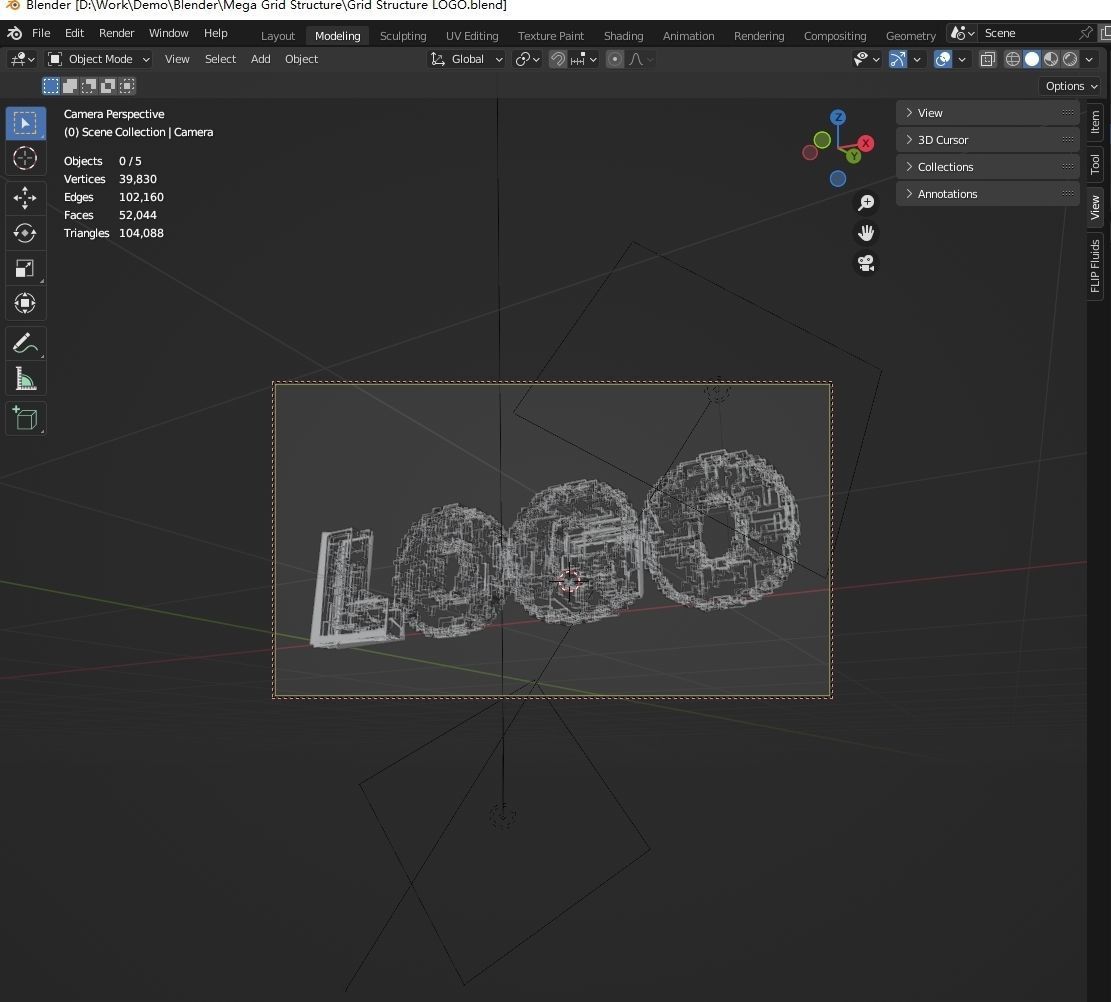Expand the Annotations panel
Image resolution: width=1111 pixels, height=1002 pixels.
click(988, 194)
